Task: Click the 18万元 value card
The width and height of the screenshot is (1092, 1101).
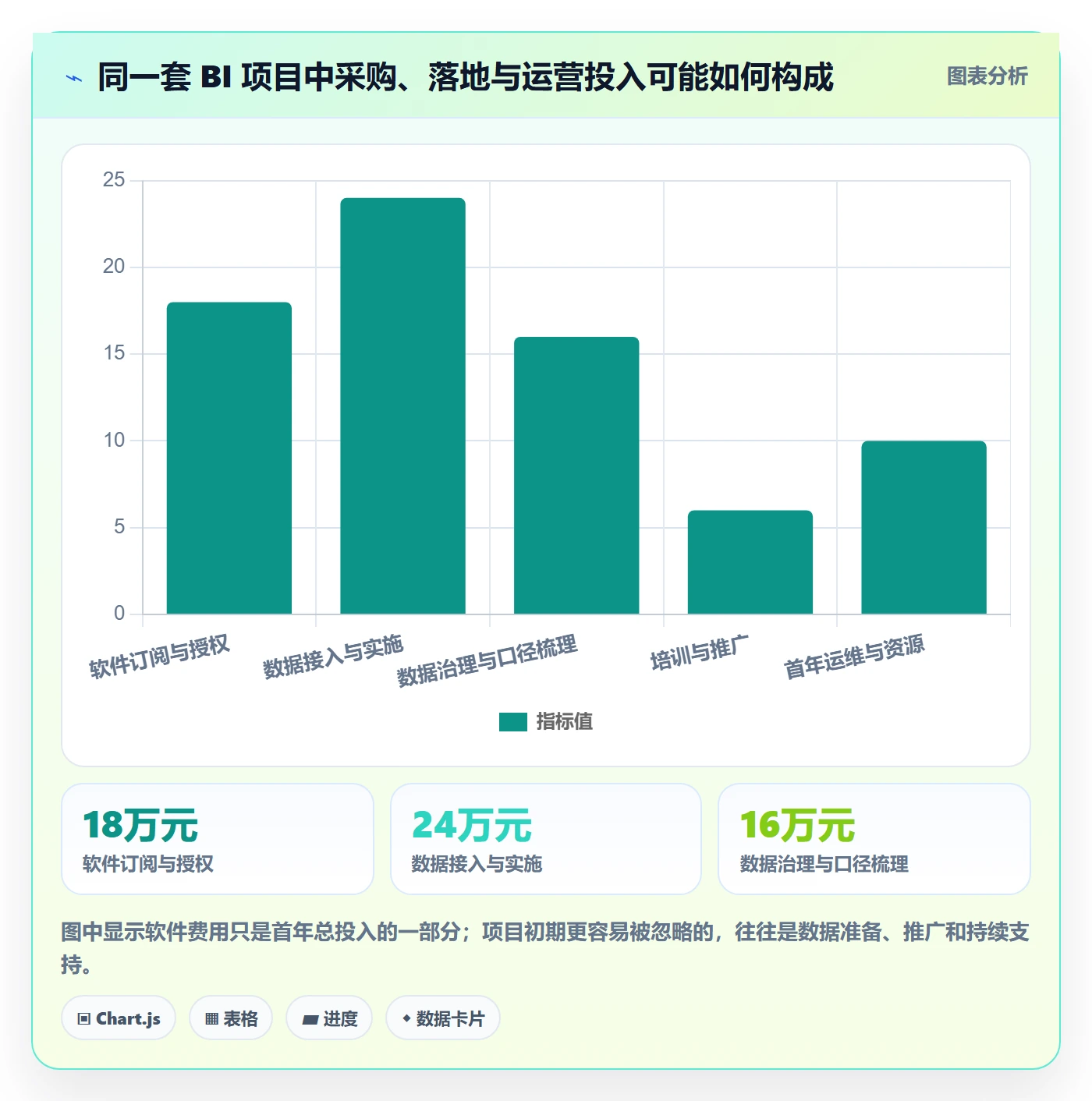Action: 218,839
